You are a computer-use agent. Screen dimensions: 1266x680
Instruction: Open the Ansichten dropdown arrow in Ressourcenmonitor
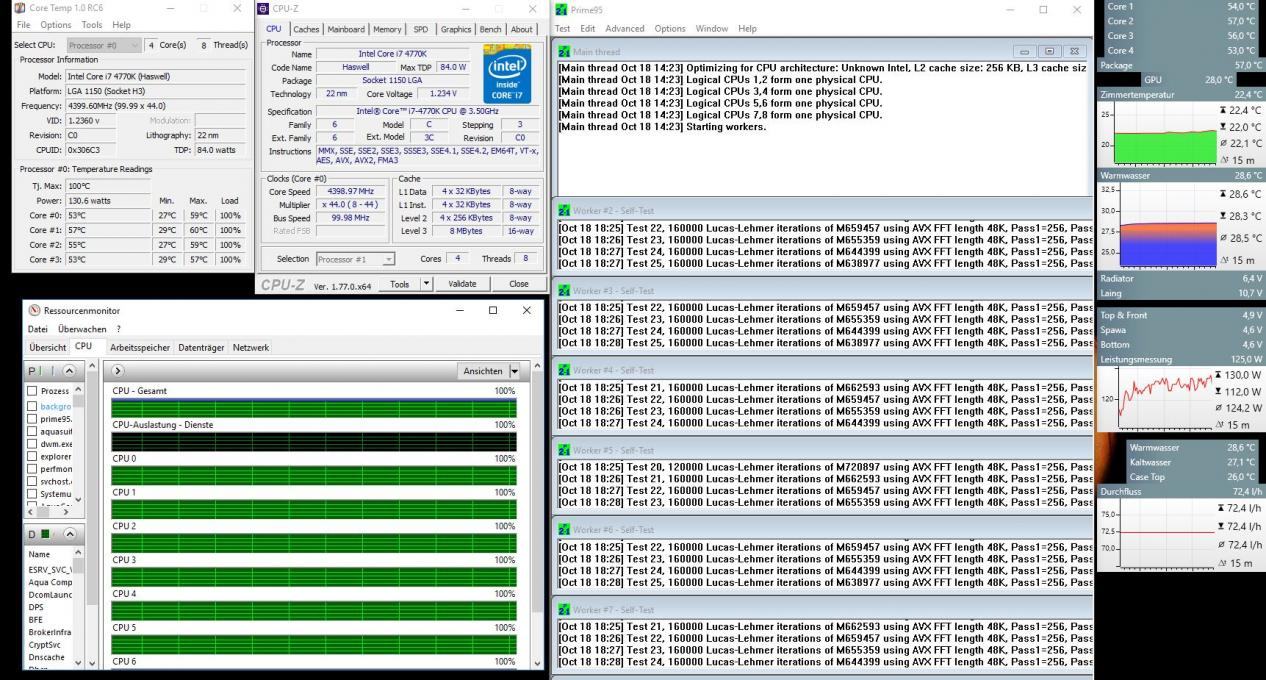pos(515,370)
